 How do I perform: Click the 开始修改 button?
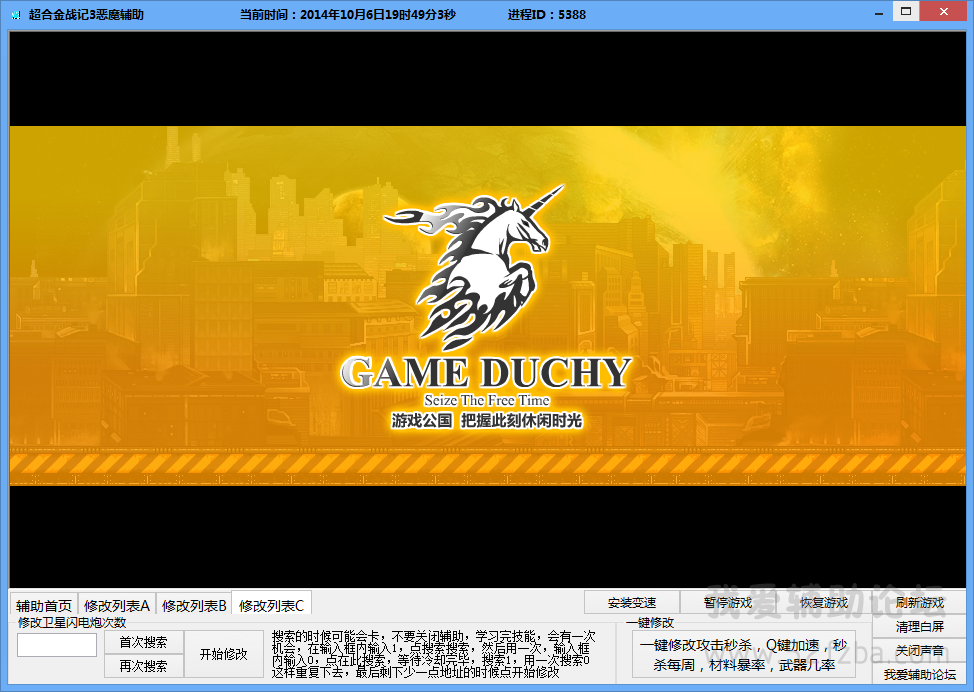pos(224,654)
